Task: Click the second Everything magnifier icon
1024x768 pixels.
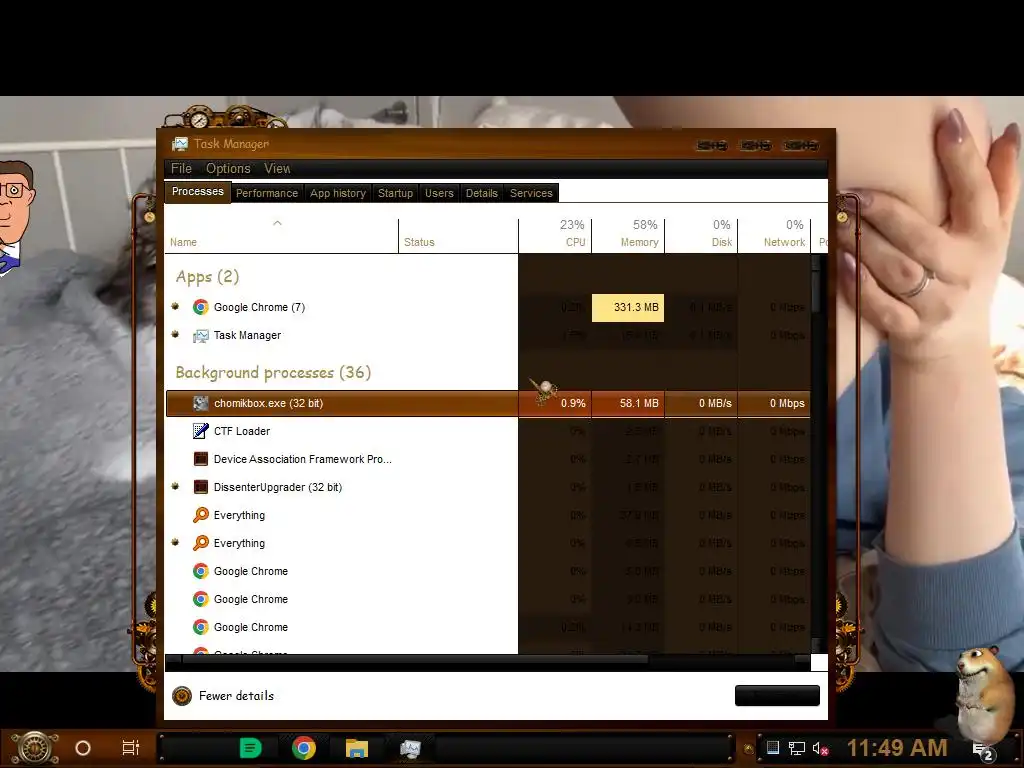Action: (200, 543)
